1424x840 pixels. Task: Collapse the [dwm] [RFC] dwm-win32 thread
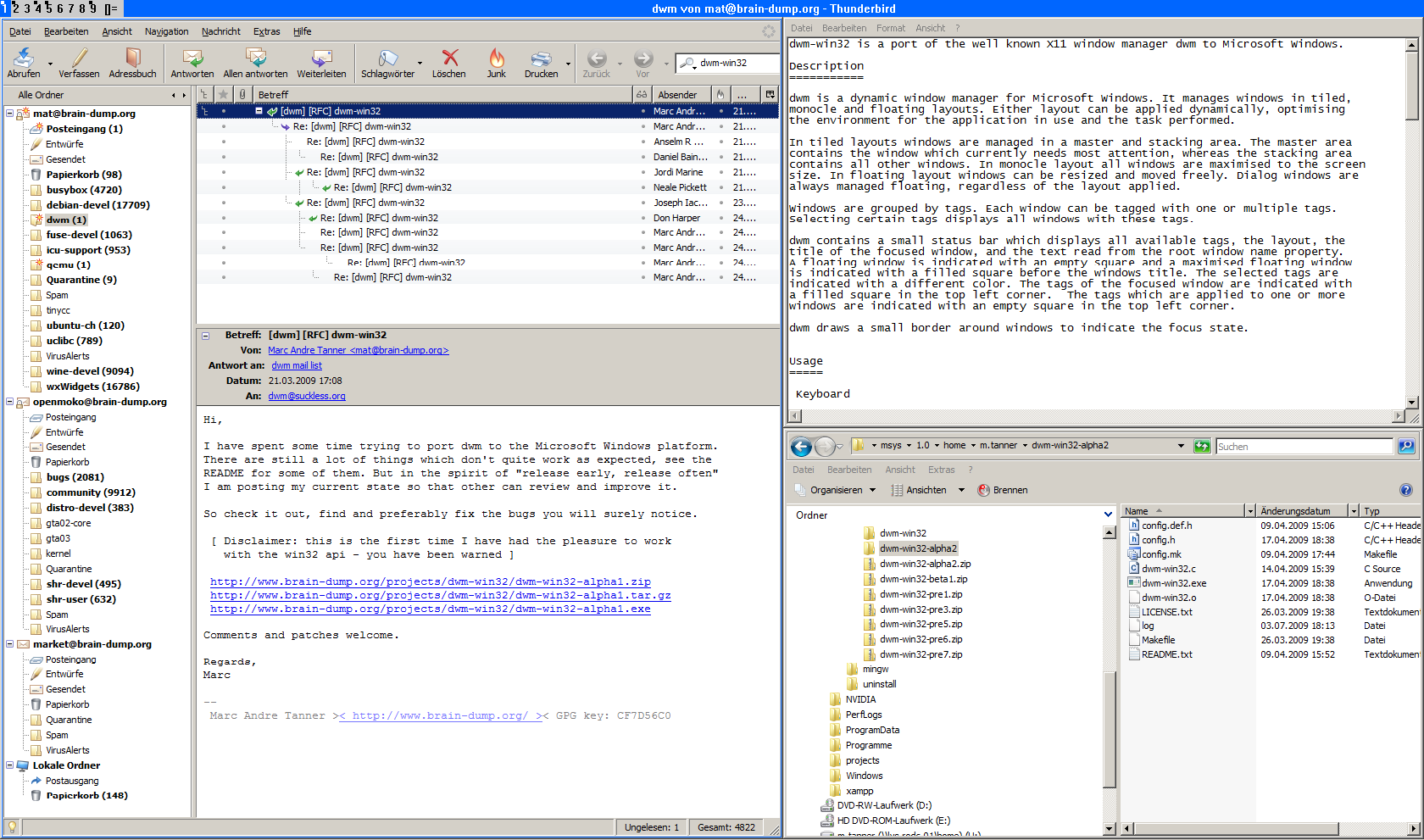coord(259,111)
